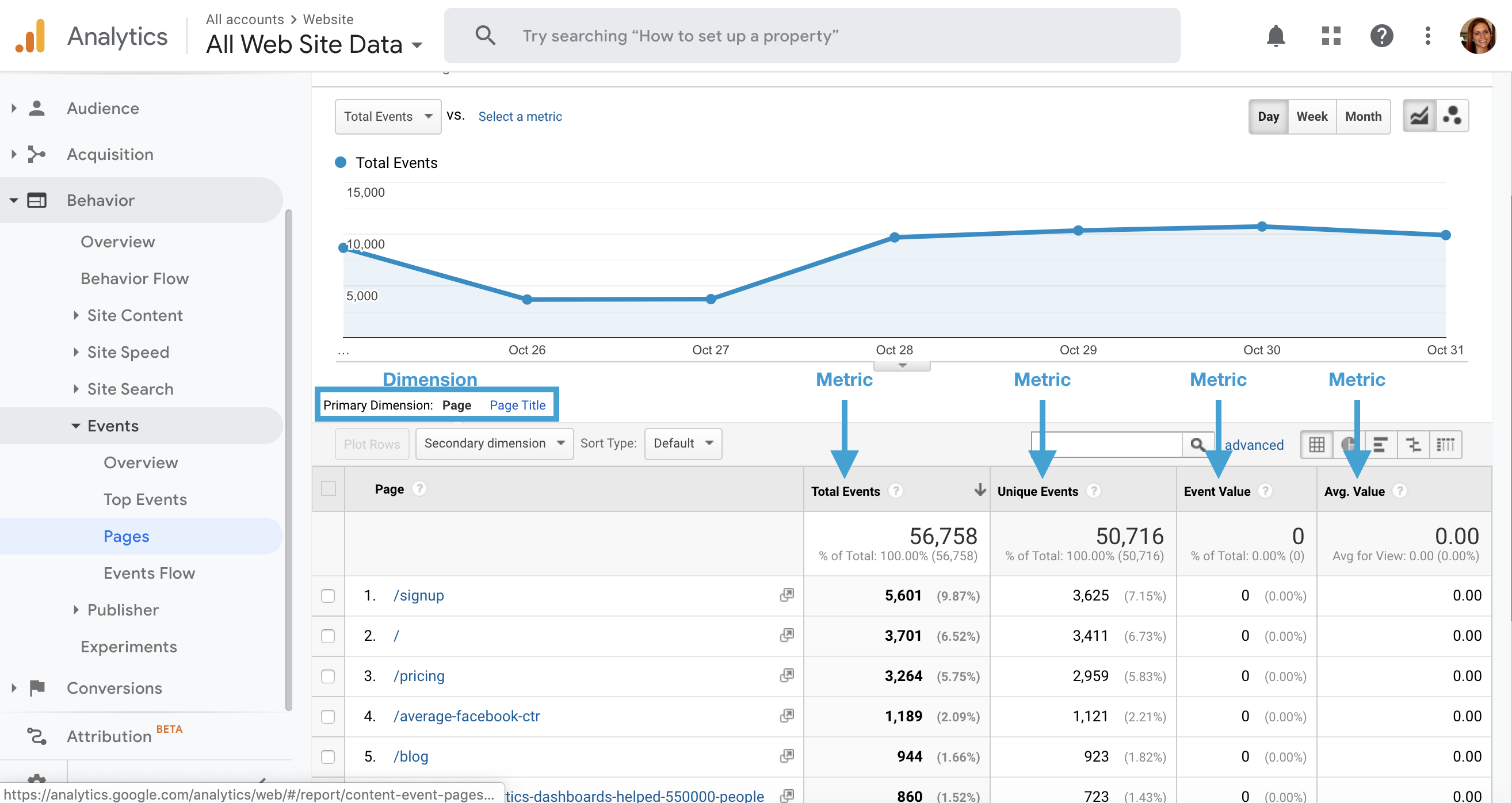Open /signup page in new window icon
The width and height of the screenshot is (1512, 803).
786,595
